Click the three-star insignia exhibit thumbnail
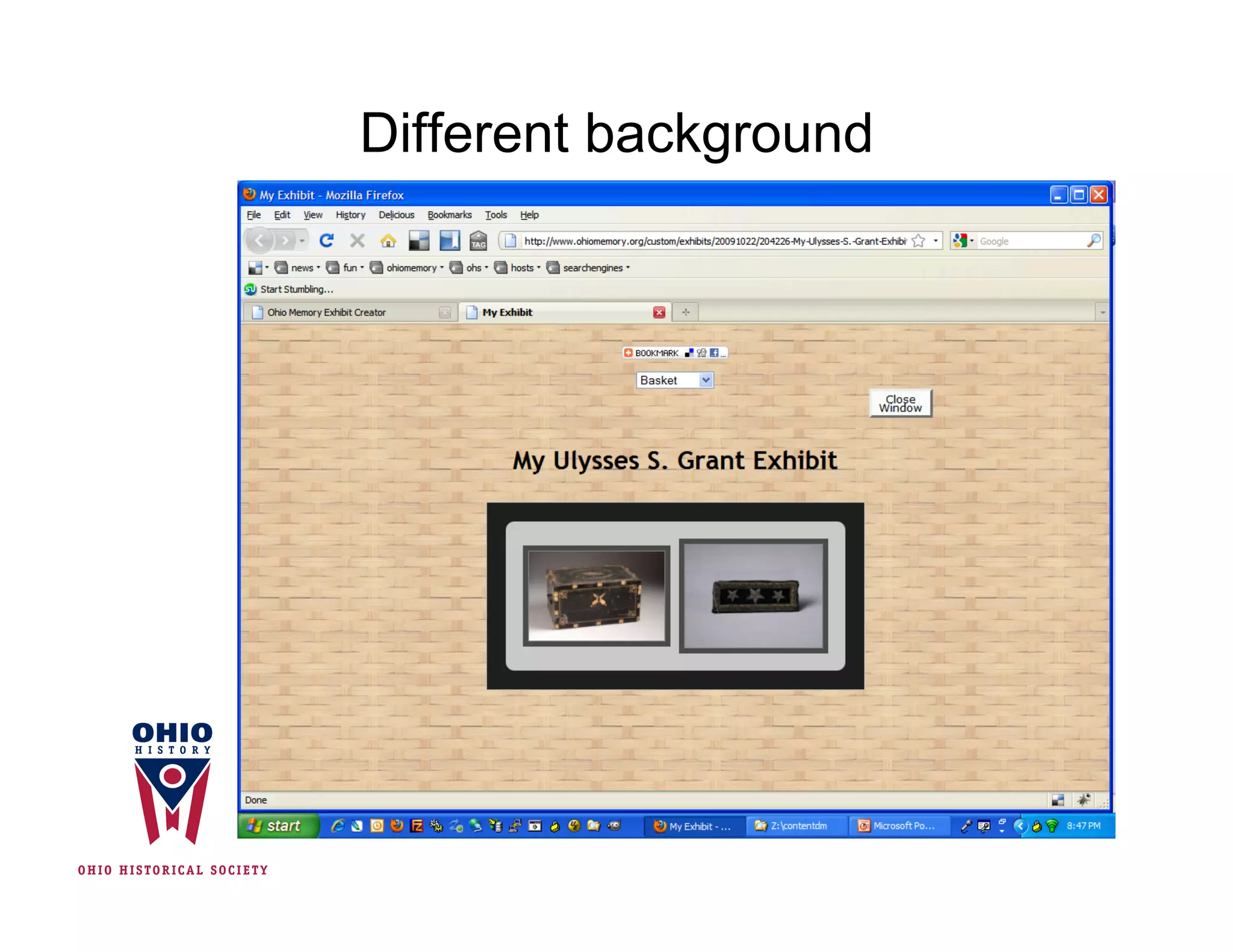The width and height of the screenshot is (1233, 952). point(754,596)
